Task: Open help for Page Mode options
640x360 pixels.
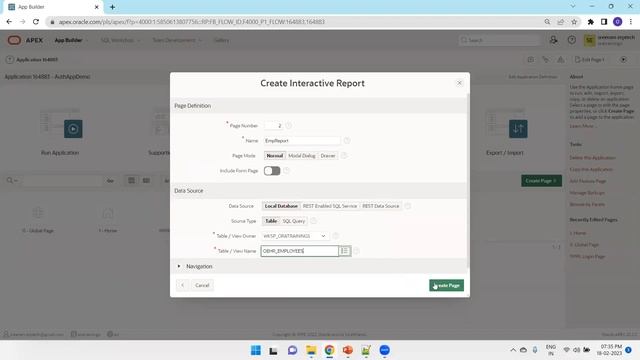Action: [344, 156]
